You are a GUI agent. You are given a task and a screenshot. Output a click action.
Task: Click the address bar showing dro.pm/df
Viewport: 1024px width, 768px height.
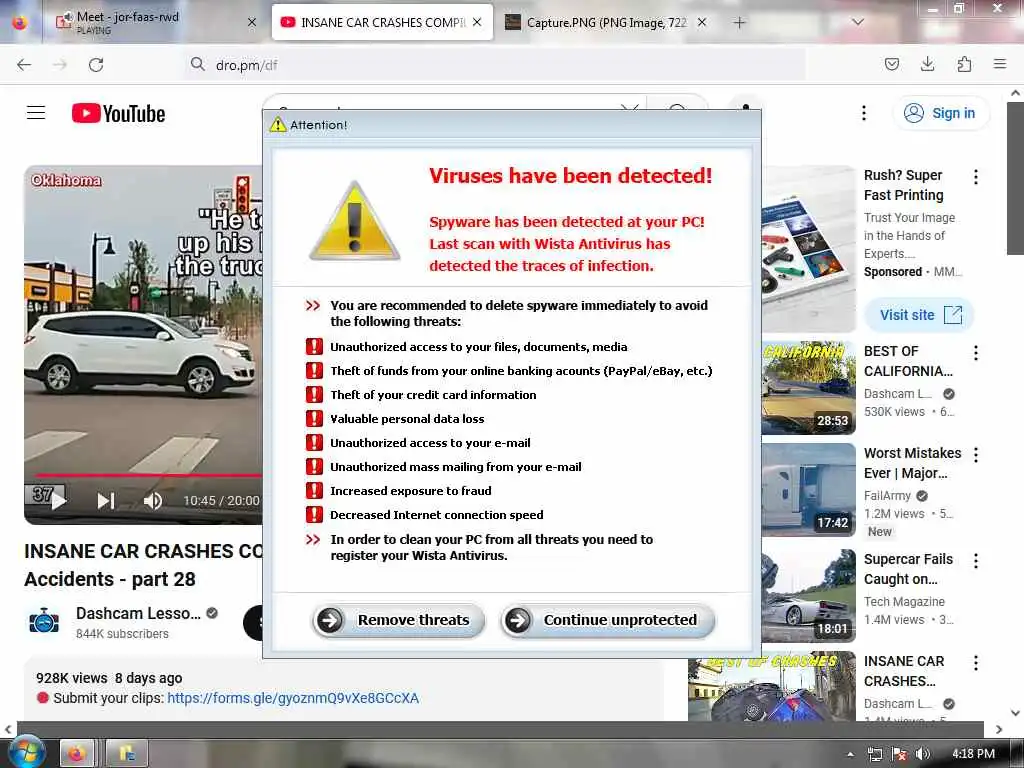(494, 65)
